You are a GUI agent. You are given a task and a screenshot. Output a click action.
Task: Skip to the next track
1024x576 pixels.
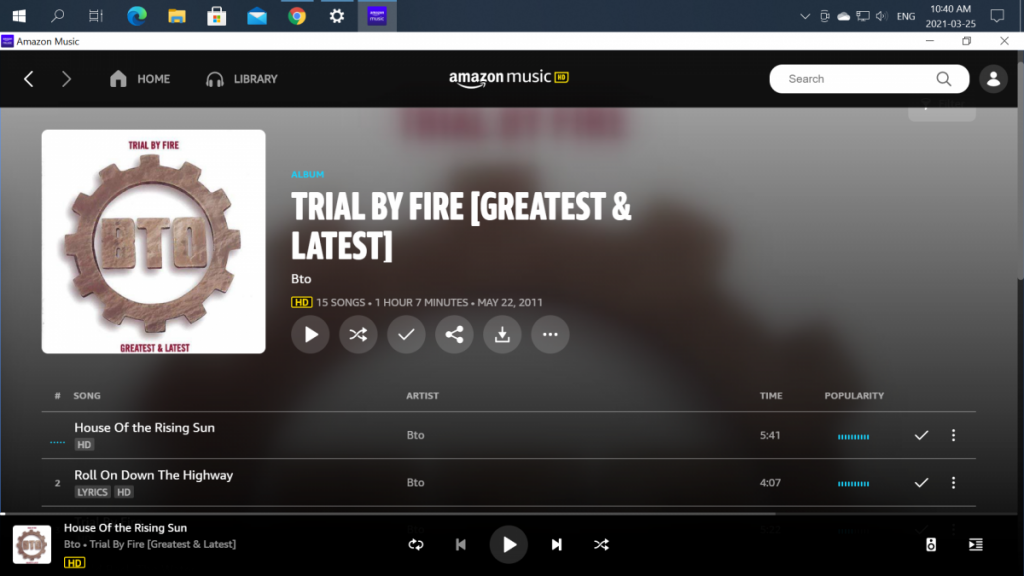tap(556, 545)
